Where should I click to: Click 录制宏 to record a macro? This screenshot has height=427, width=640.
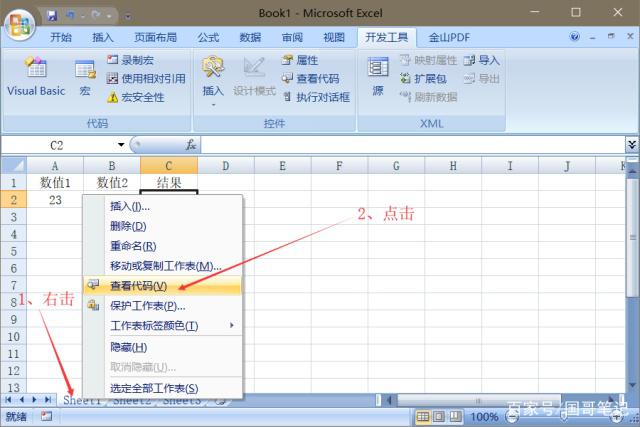[x=131, y=60]
